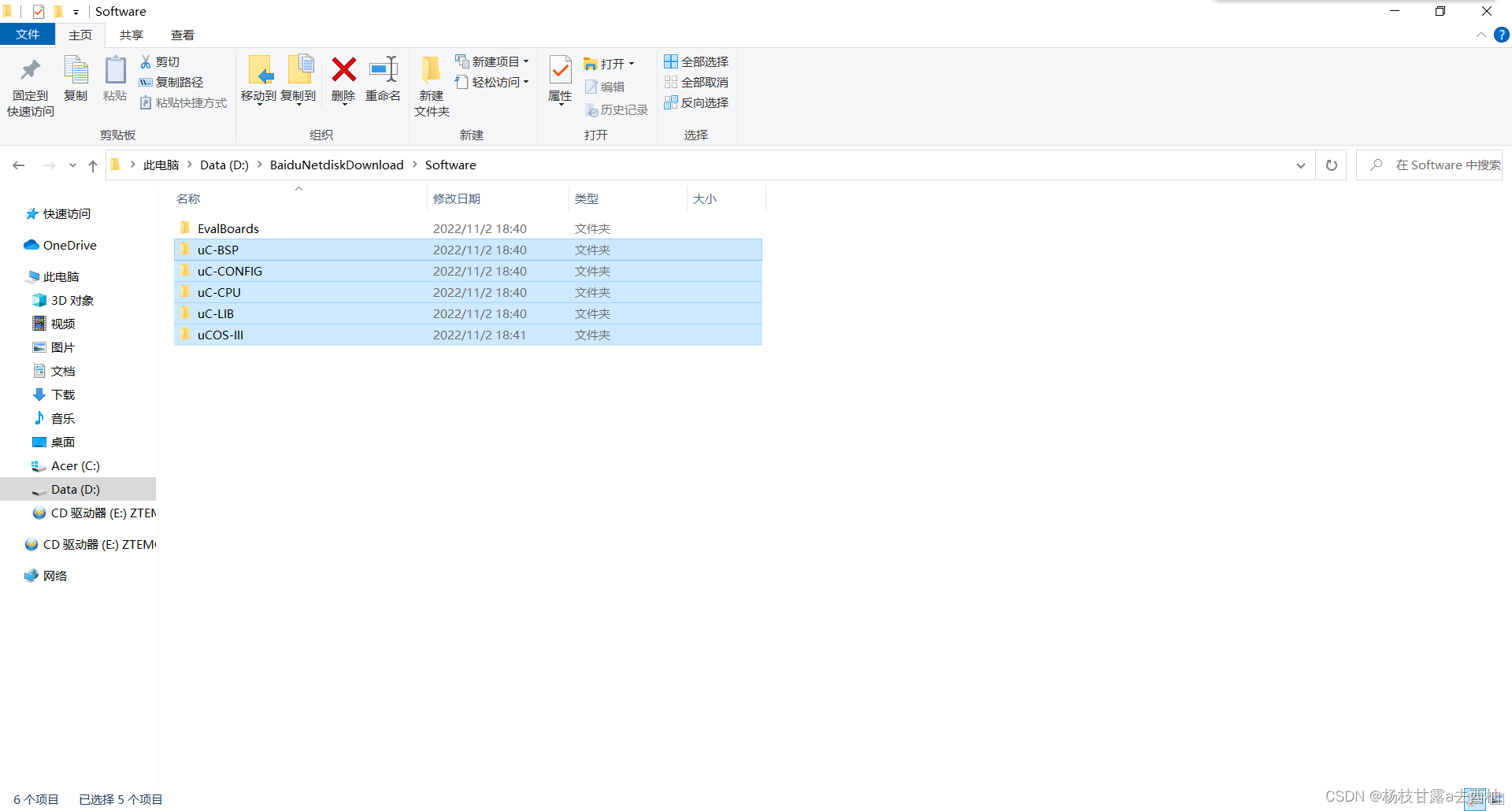
Task: Select all items (全部选择)
Action: point(696,61)
